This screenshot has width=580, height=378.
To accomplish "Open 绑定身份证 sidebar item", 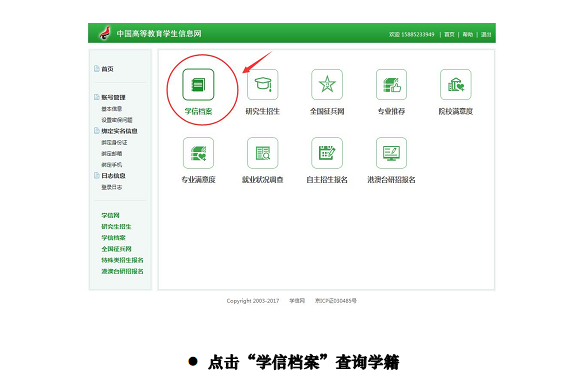I will (114, 142).
